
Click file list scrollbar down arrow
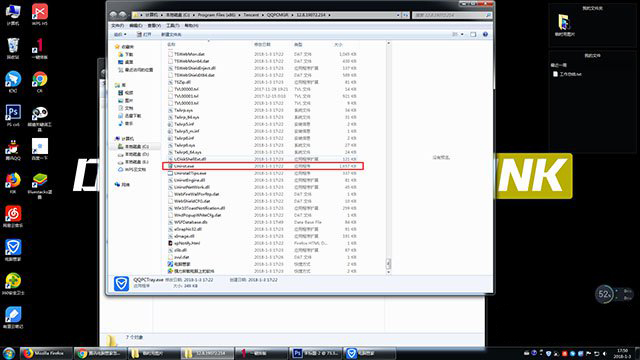tap(389, 272)
